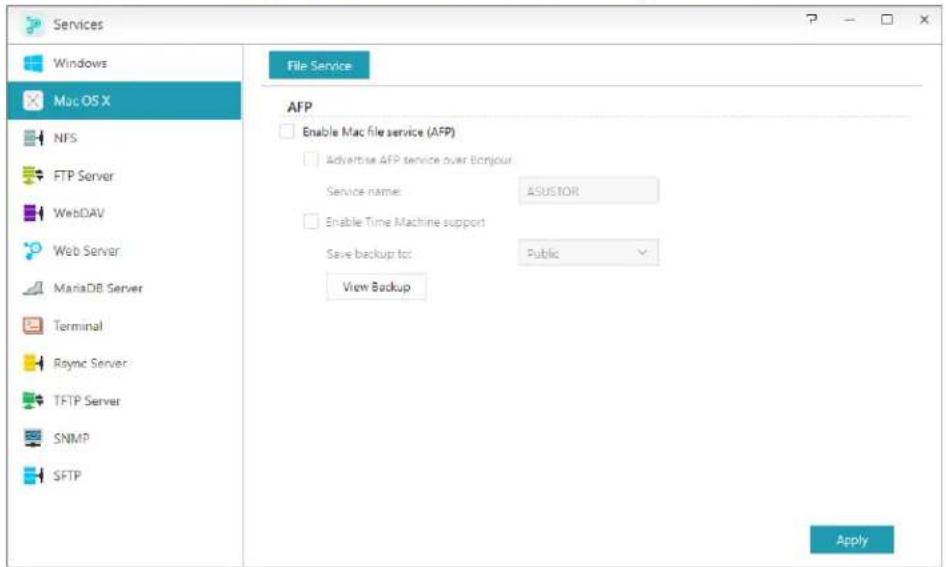946x567 pixels.
Task: Open the SFTP label
Action: pyautogui.click(x=66, y=476)
